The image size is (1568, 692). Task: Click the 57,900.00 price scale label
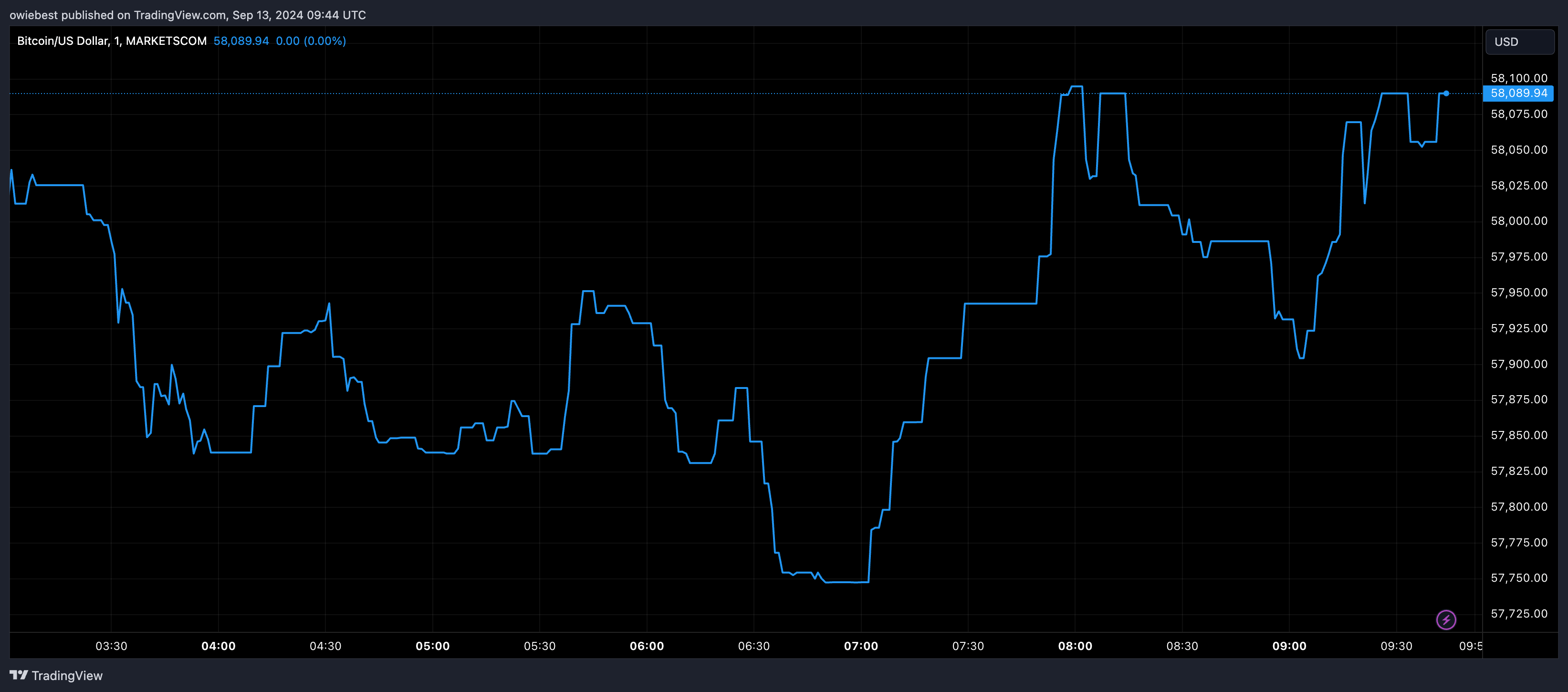click(1518, 364)
